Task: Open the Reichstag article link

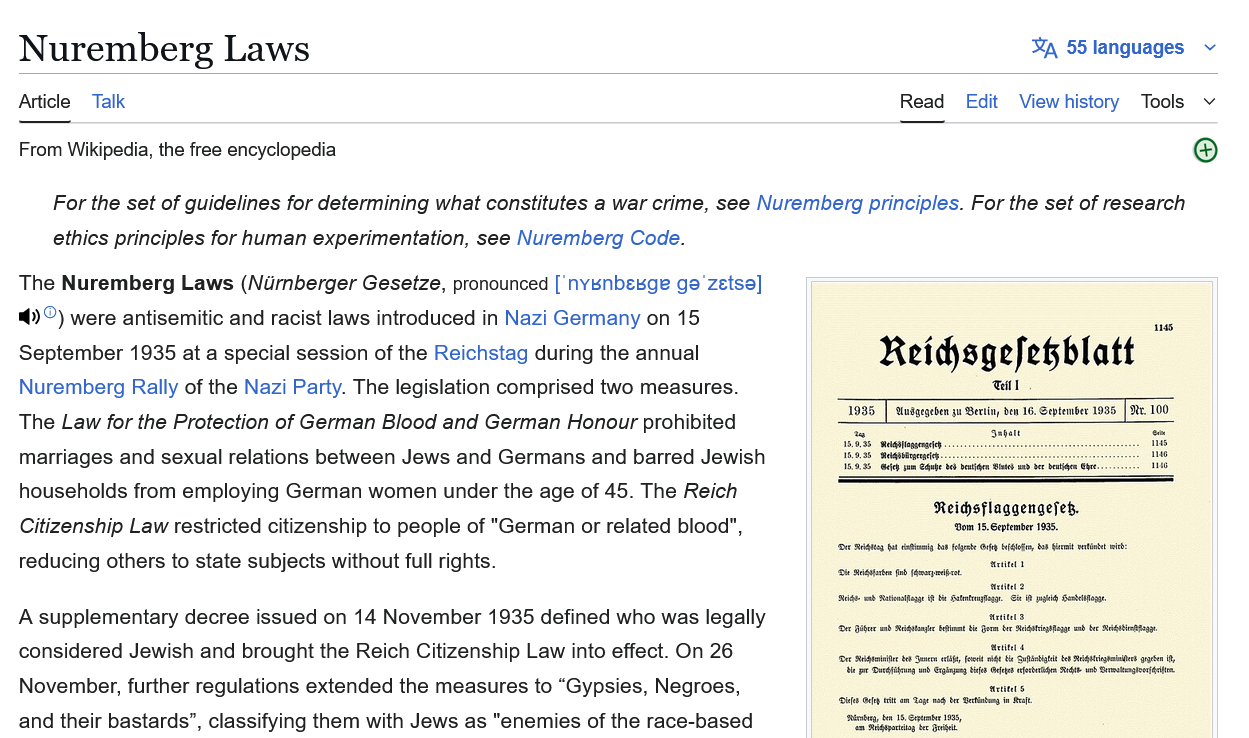Action: (480, 353)
